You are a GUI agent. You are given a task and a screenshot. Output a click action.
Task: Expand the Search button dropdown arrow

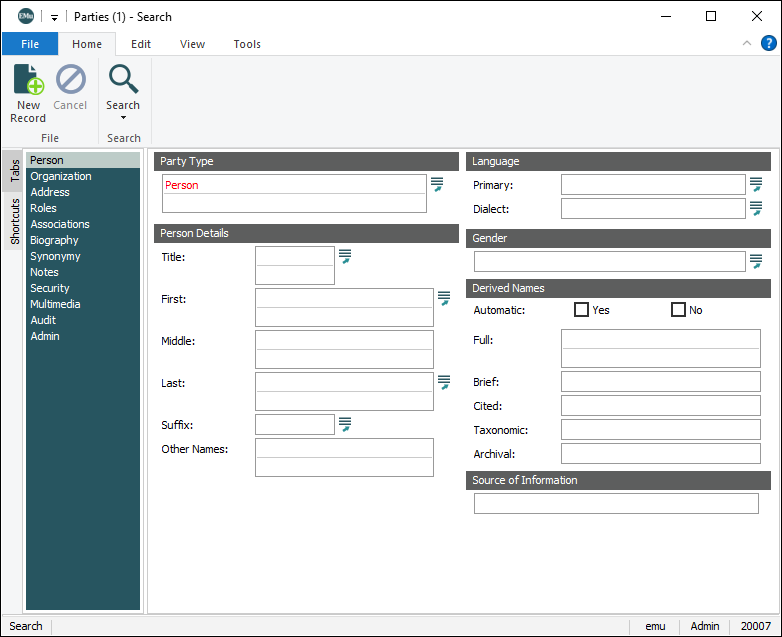tap(123, 118)
